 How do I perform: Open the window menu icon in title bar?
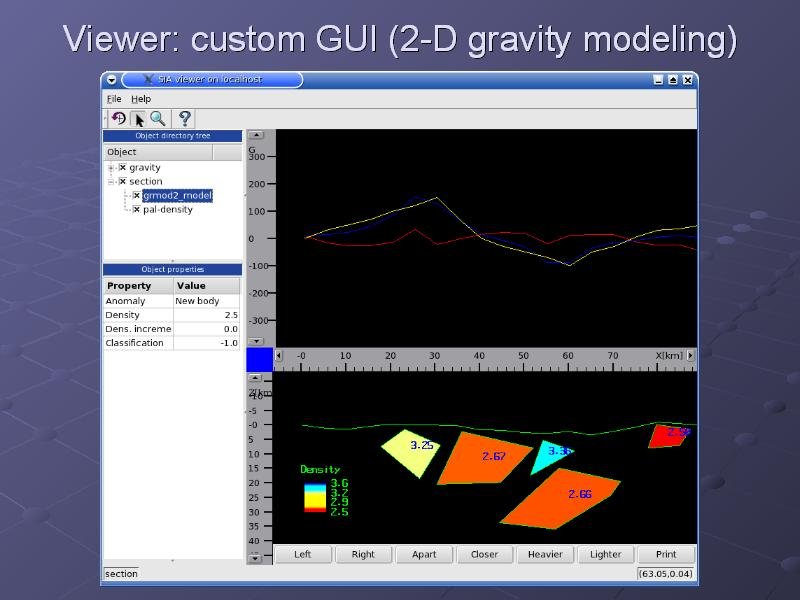click(x=112, y=79)
